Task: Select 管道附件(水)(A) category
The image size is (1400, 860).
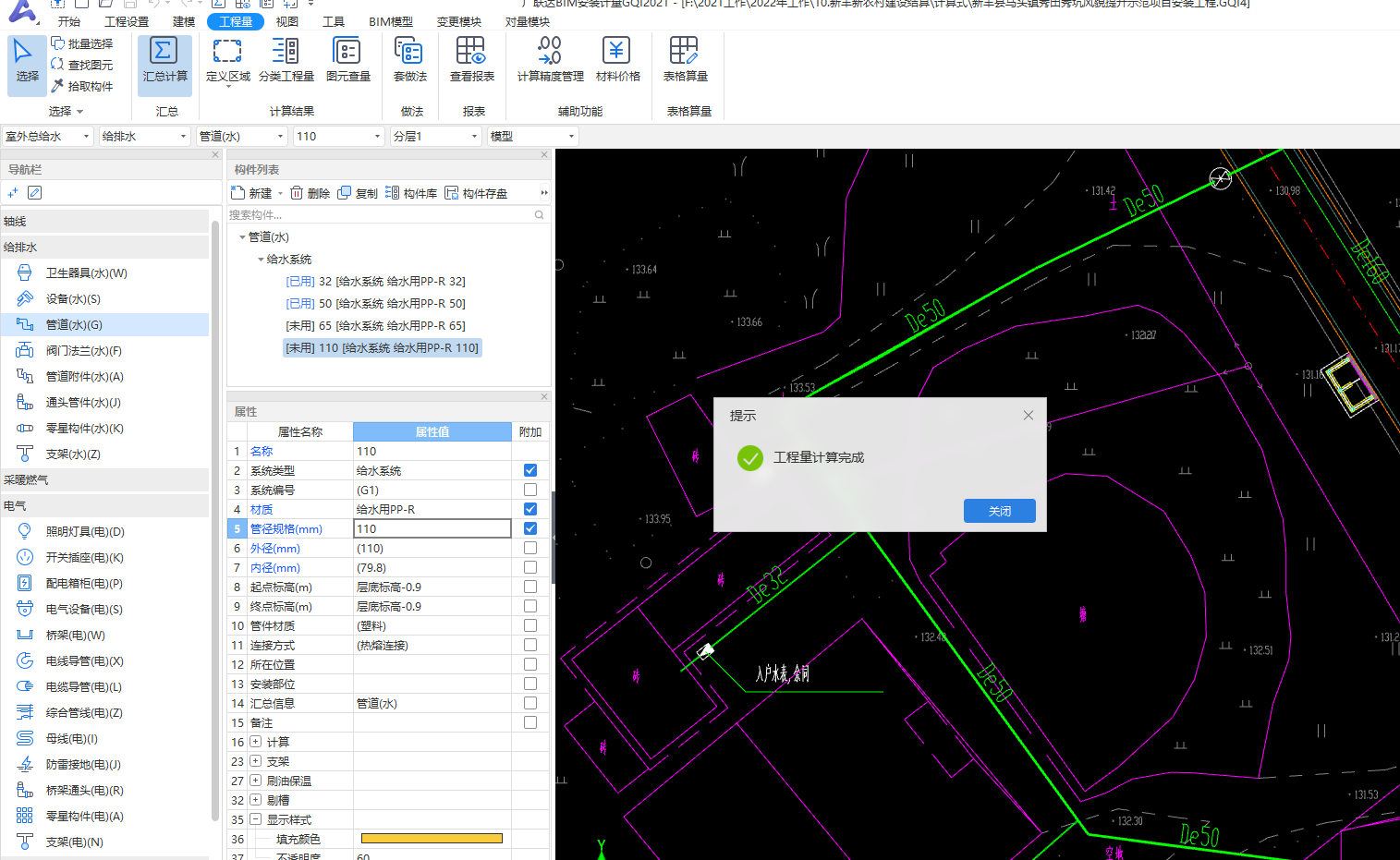Action: pos(84,376)
